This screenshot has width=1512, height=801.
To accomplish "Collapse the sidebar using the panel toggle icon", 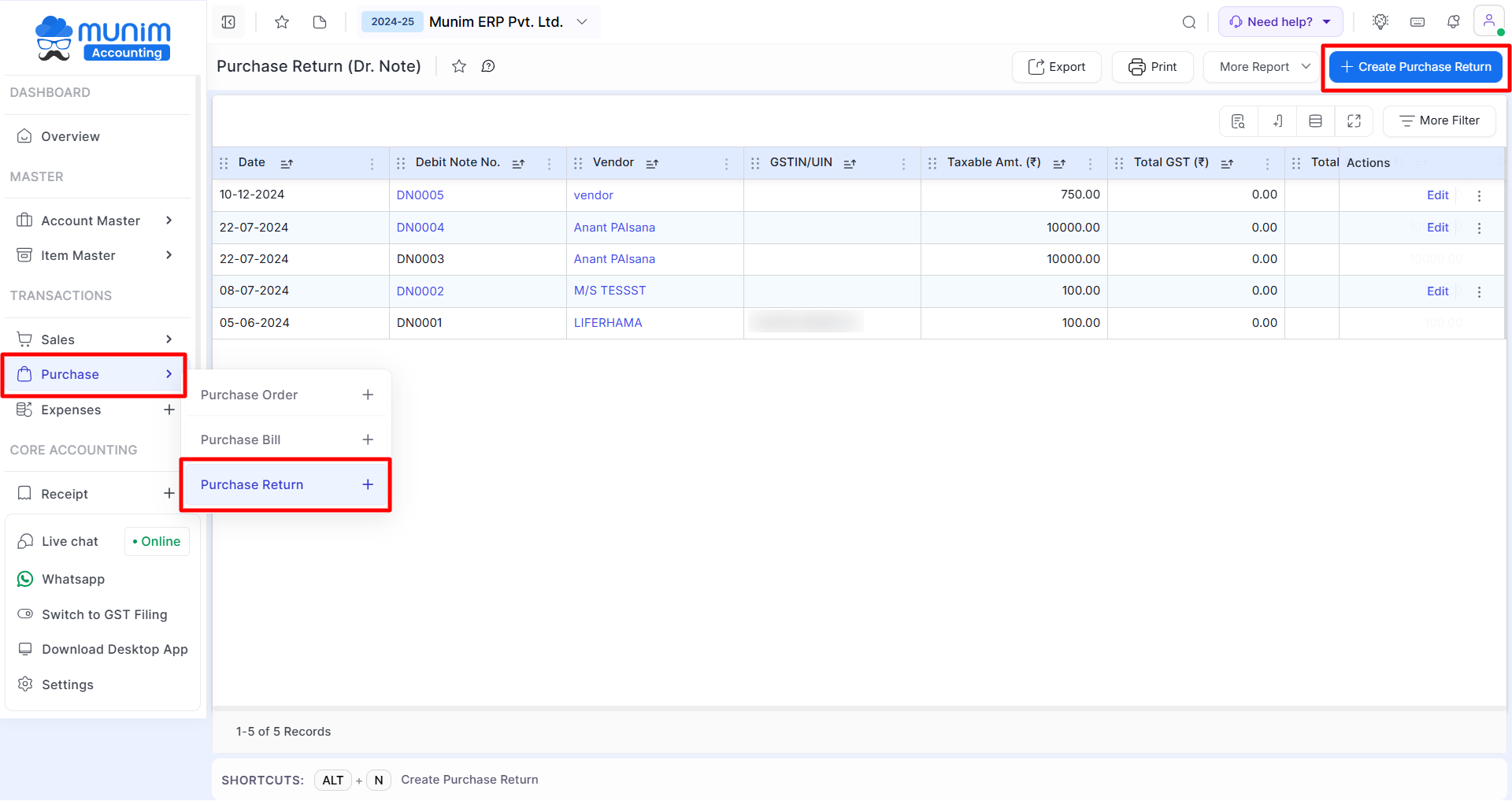I will [228, 22].
